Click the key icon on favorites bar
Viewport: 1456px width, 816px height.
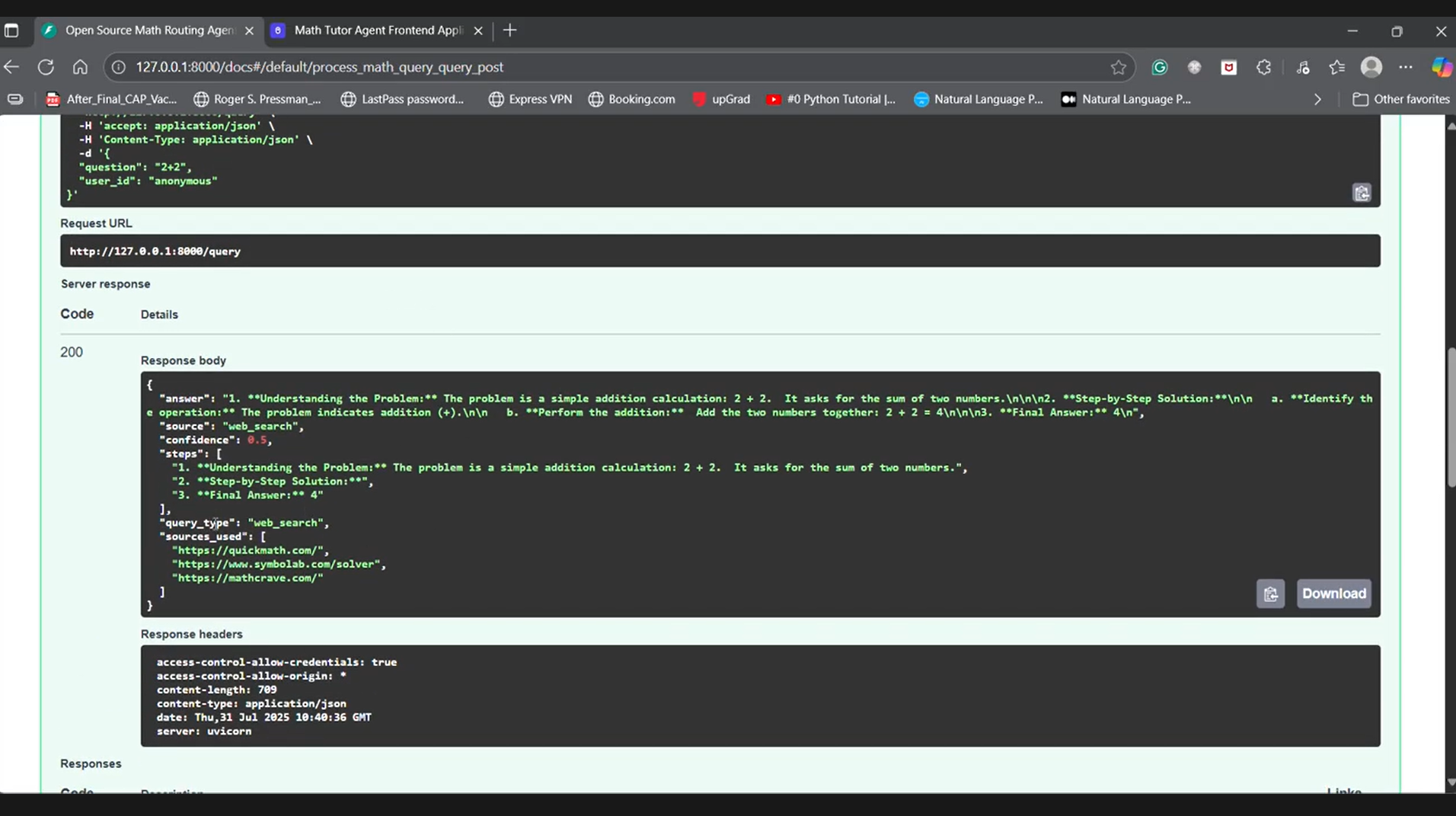tap(15, 99)
